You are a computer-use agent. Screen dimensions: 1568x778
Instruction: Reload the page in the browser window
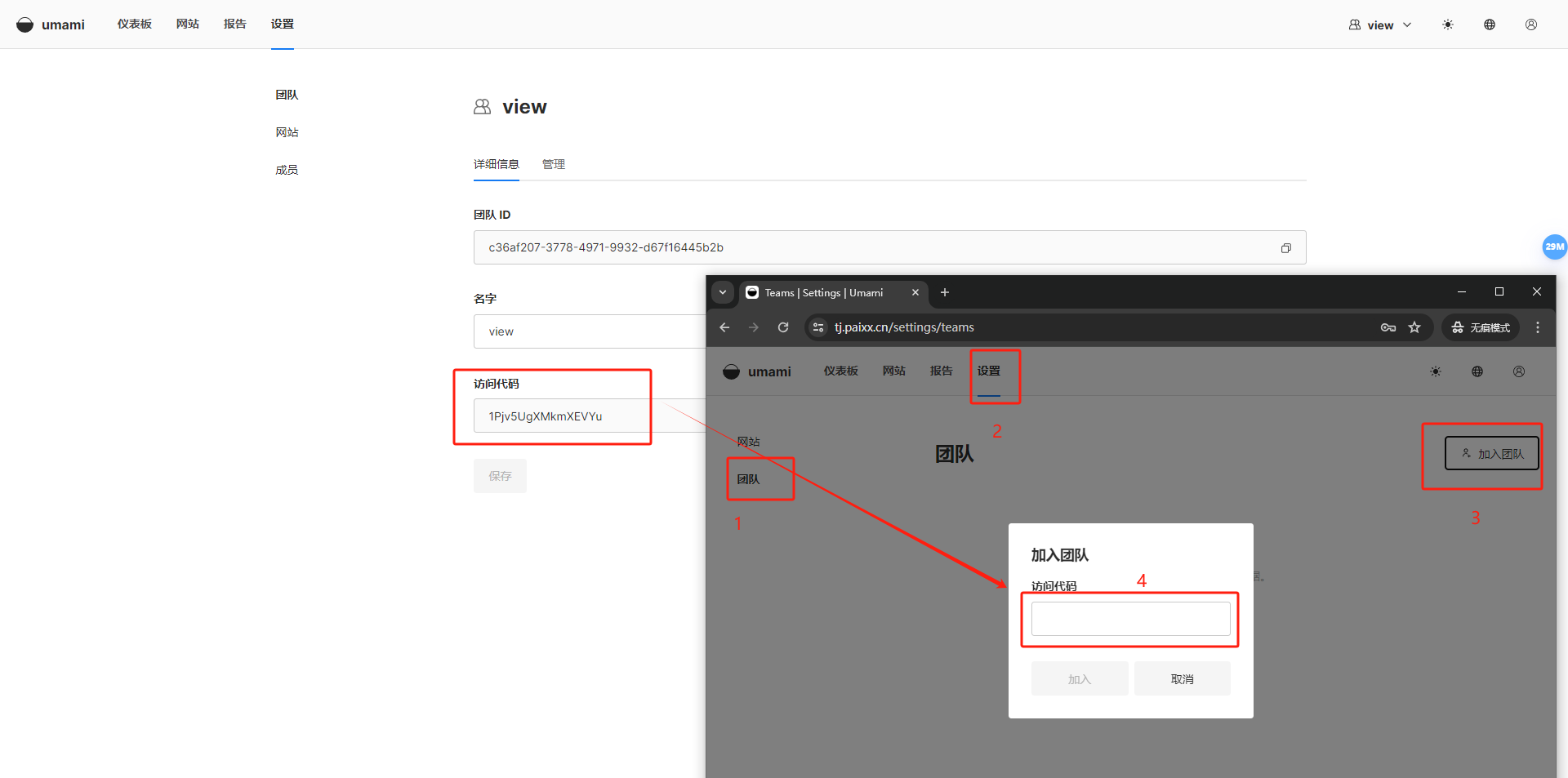coord(783,327)
